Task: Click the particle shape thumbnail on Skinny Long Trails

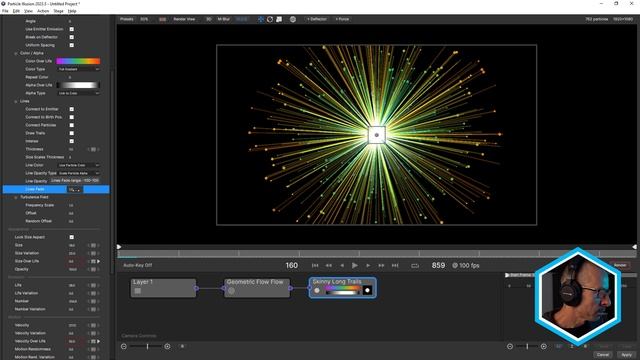Action: 367,290
